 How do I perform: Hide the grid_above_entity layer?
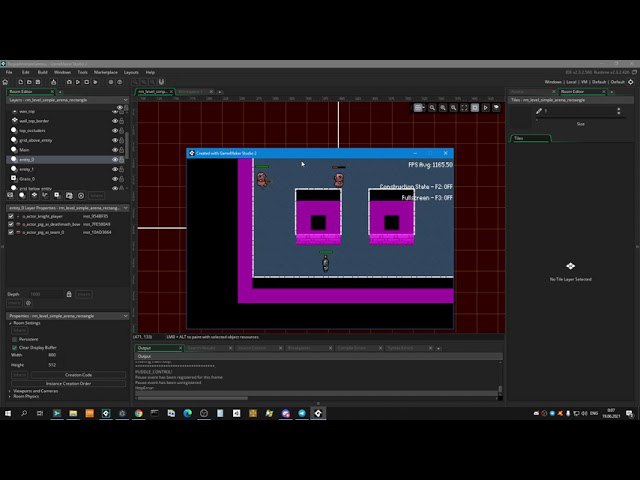pyautogui.click(x=115, y=140)
